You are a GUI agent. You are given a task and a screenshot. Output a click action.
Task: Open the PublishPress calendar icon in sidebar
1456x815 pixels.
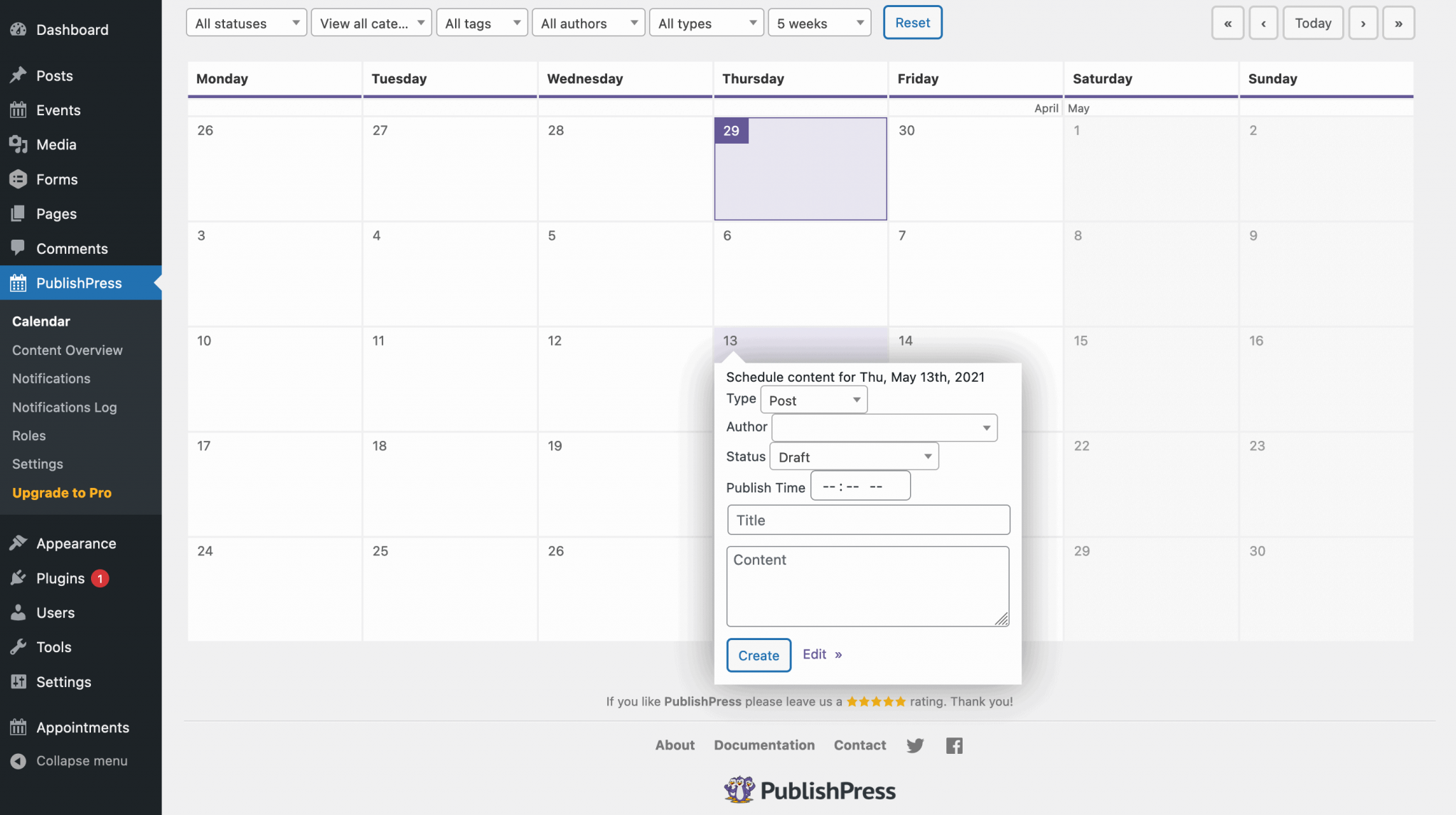click(x=18, y=283)
